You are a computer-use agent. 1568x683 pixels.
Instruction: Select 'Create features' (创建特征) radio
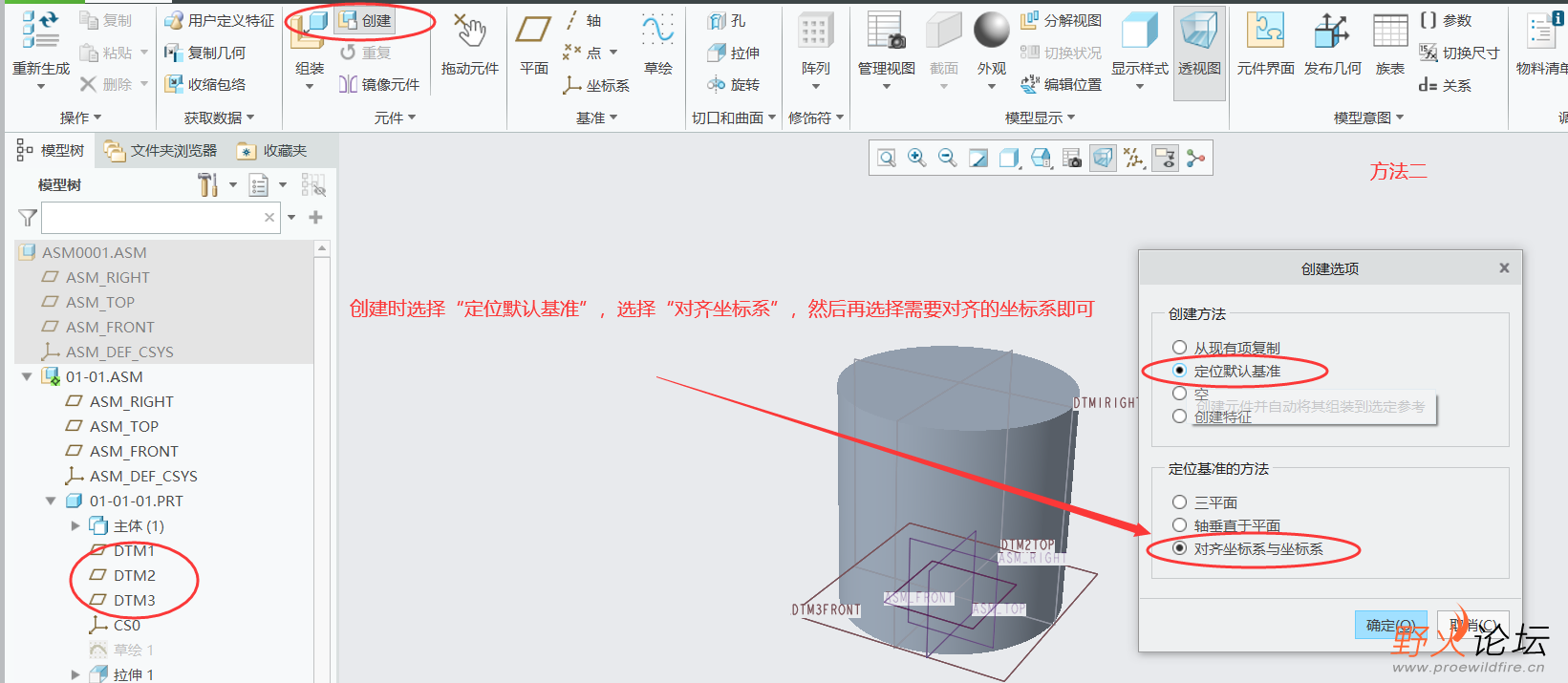[x=1179, y=416]
